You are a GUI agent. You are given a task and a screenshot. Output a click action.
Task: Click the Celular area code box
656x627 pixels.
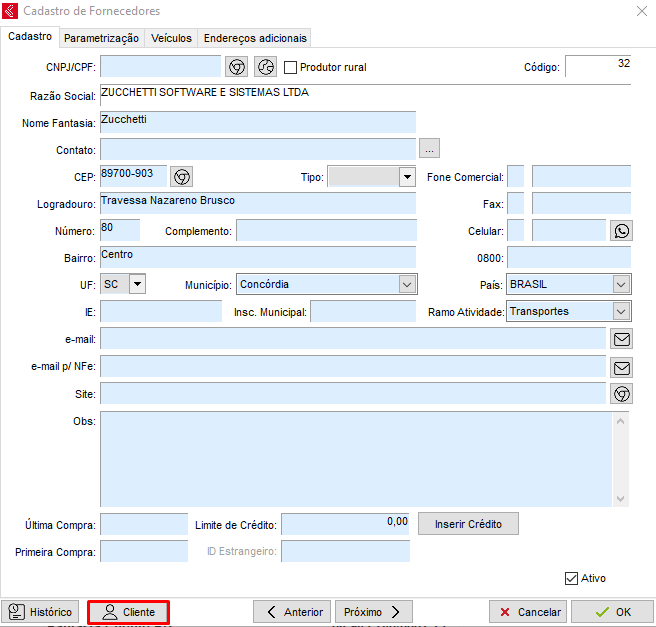coord(516,230)
